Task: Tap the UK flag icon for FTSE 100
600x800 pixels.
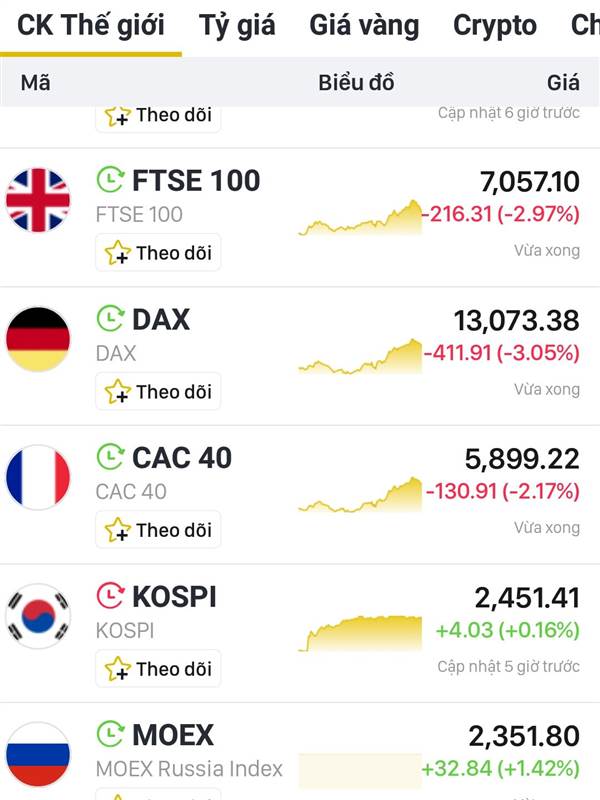Action: click(x=38, y=199)
